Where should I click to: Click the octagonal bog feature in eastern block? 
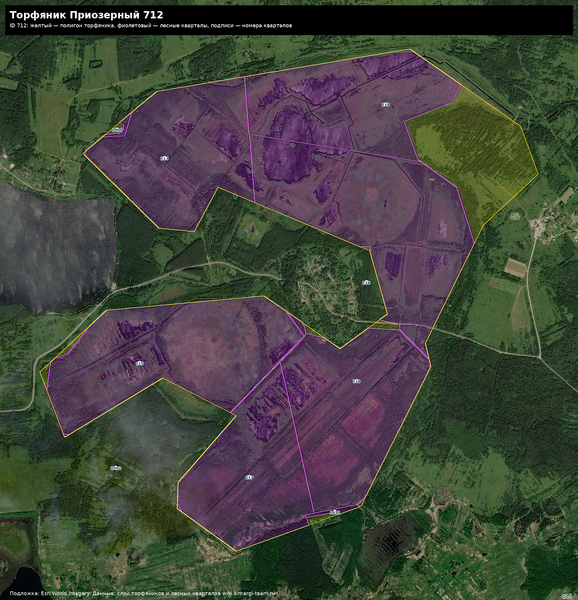click(379, 199)
